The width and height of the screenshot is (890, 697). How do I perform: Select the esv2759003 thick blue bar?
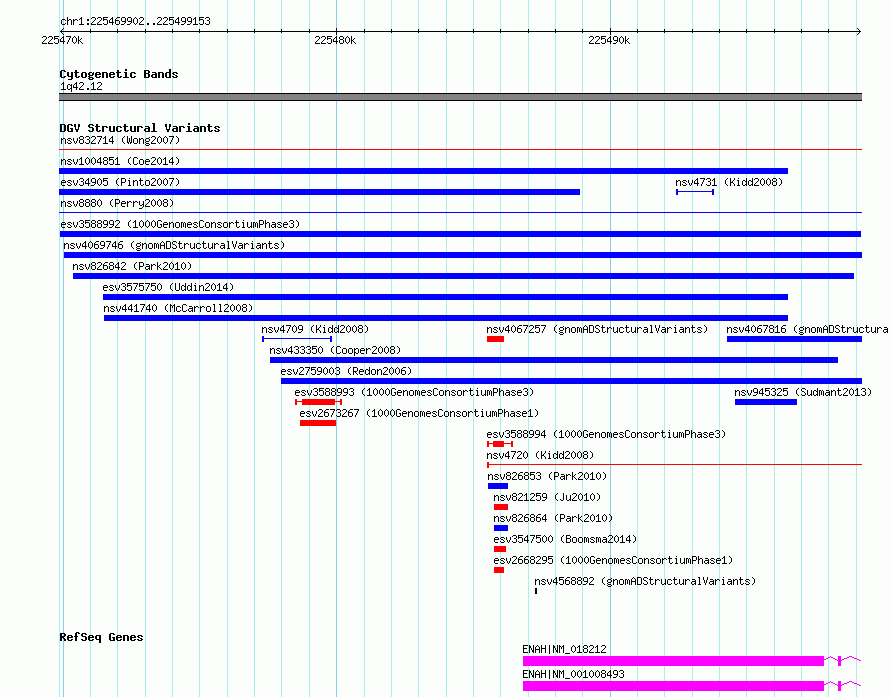click(572, 381)
